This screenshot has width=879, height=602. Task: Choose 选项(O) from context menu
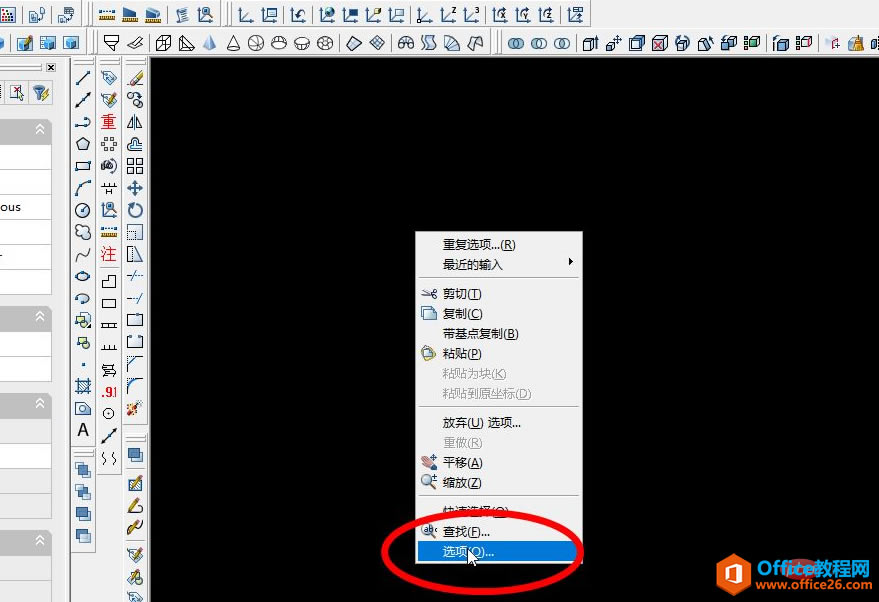tap(498, 552)
